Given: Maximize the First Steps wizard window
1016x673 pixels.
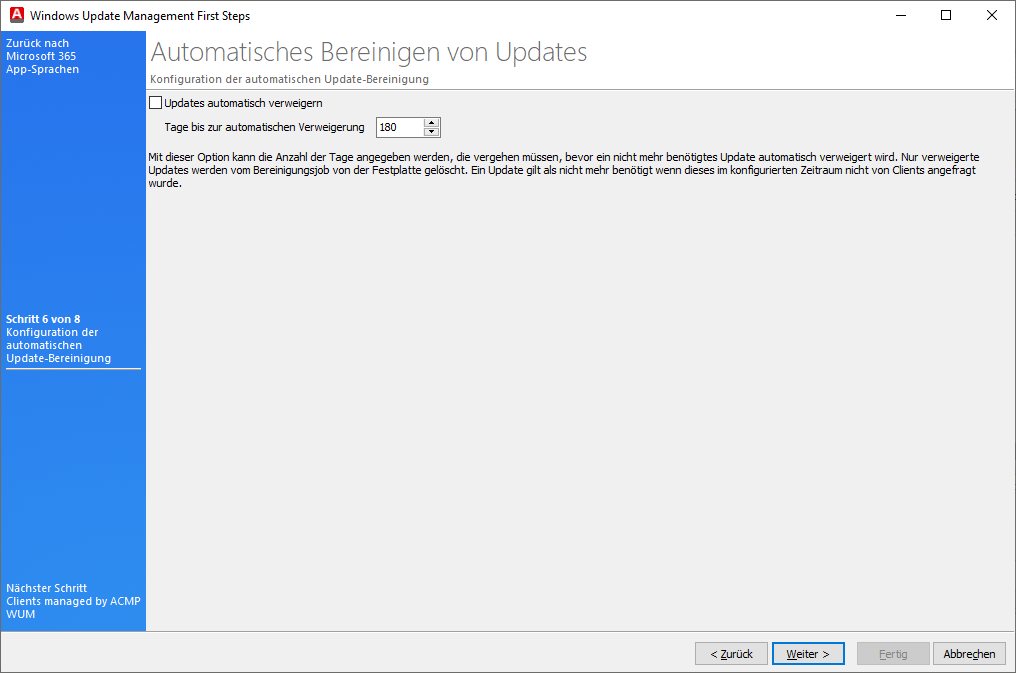Looking at the screenshot, I should point(946,16).
